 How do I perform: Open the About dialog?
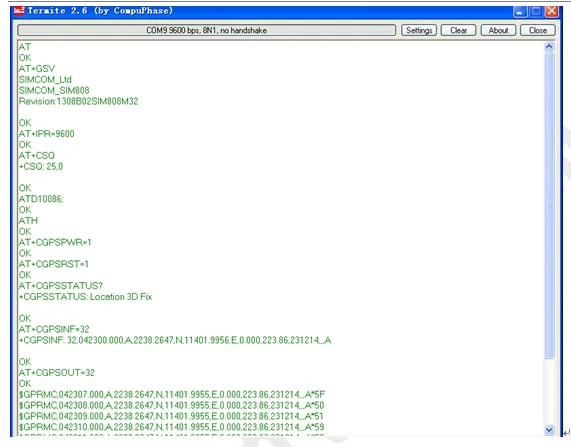[x=498, y=30]
